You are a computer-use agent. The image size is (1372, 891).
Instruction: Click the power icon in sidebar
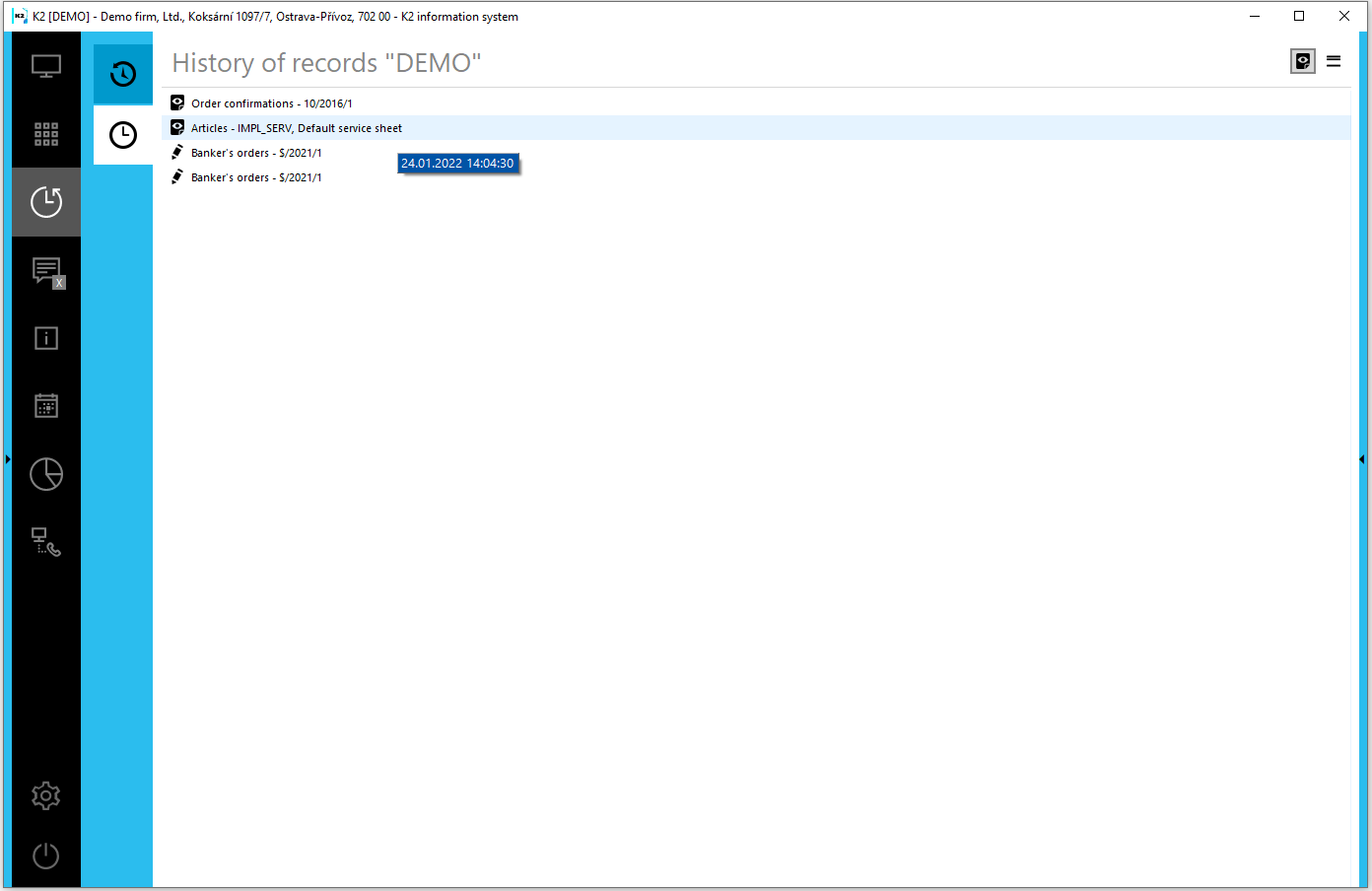pyautogui.click(x=46, y=856)
